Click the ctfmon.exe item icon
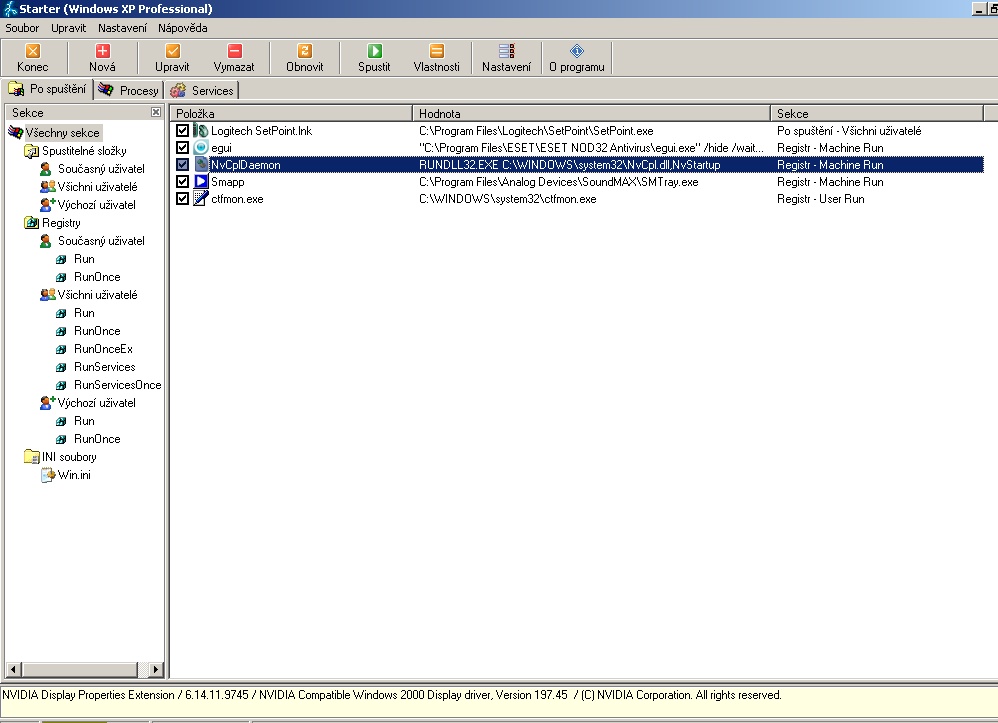Screen dimensions: 998x723 200,199
